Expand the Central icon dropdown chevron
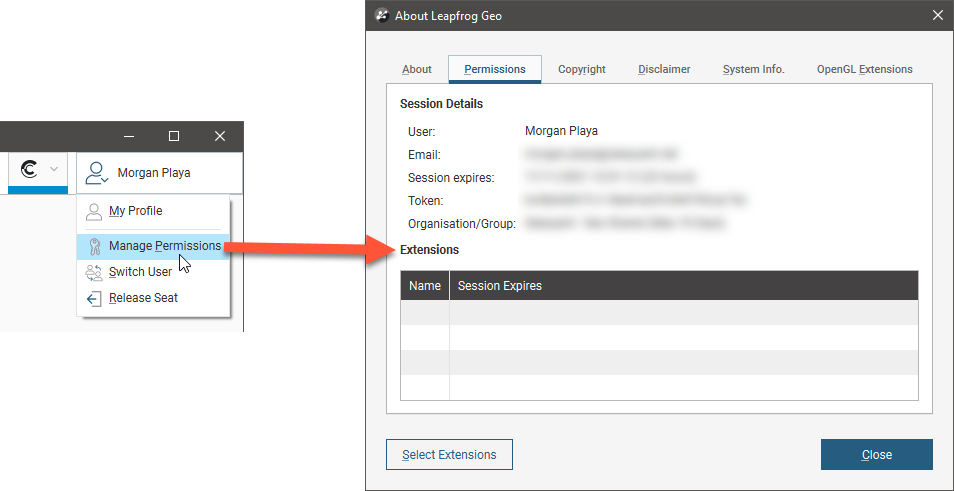The width and height of the screenshot is (954, 491). (x=54, y=170)
